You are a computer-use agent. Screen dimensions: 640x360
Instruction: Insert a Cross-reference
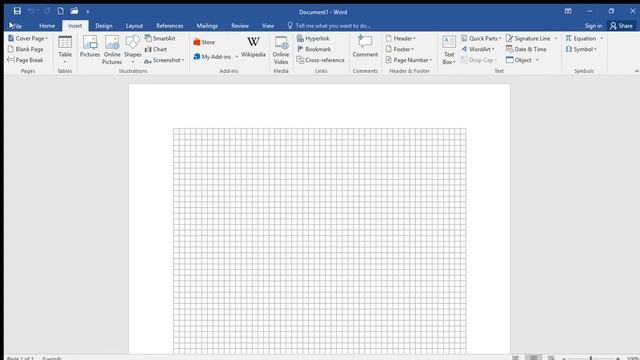point(320,60)
